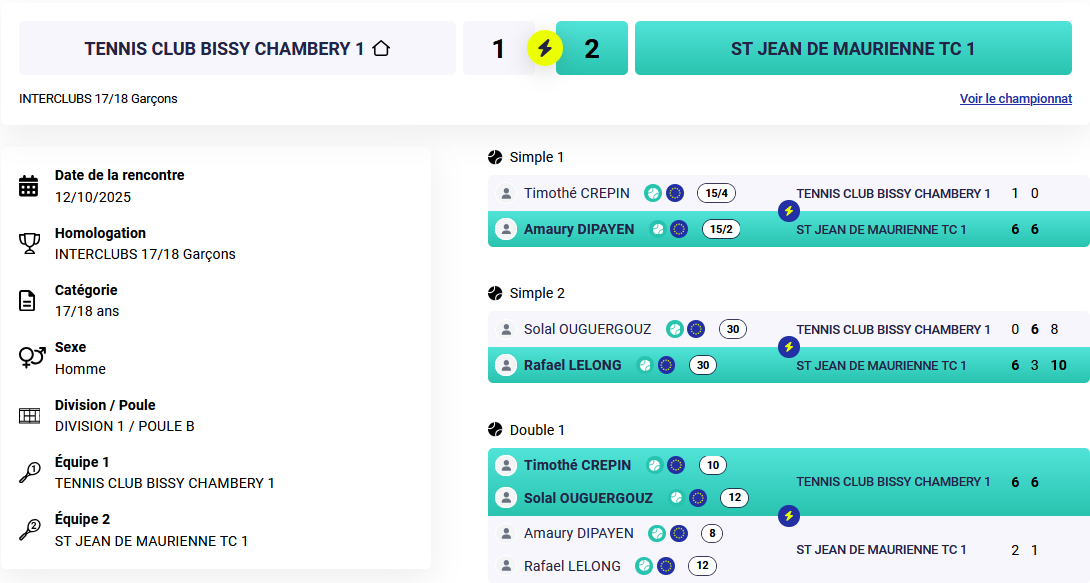The width and height of the screenshot is (1090, 583).
Task: Click the home icon beside Tennis Club Bissy Chambery
Action: click(x=380, y=48)
